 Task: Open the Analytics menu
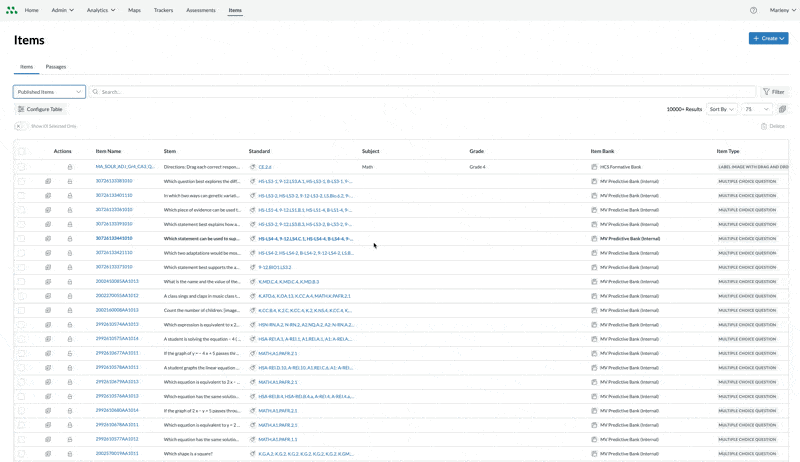[x=100, y=10]
